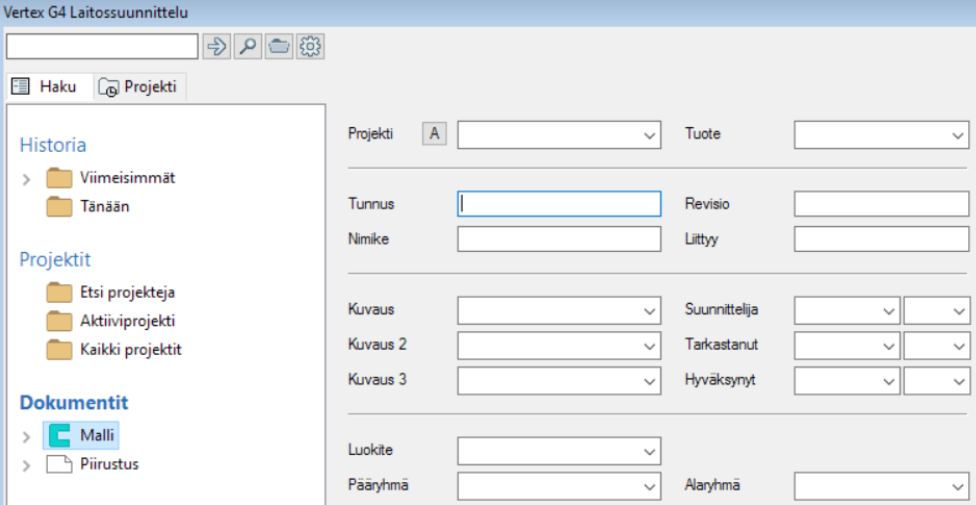Expand the Viimeisimmät tree node
The width and height of the screenshot is (976, 505).
point(27,179)
